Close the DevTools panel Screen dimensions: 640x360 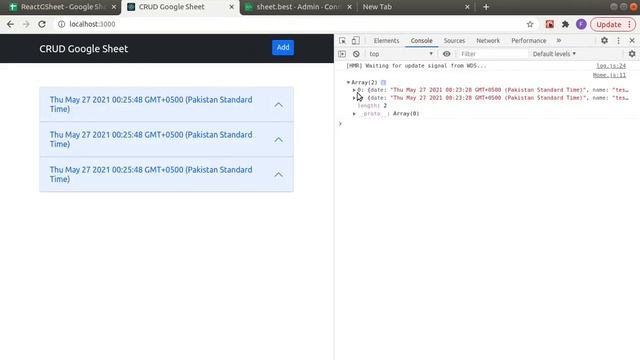632,40
